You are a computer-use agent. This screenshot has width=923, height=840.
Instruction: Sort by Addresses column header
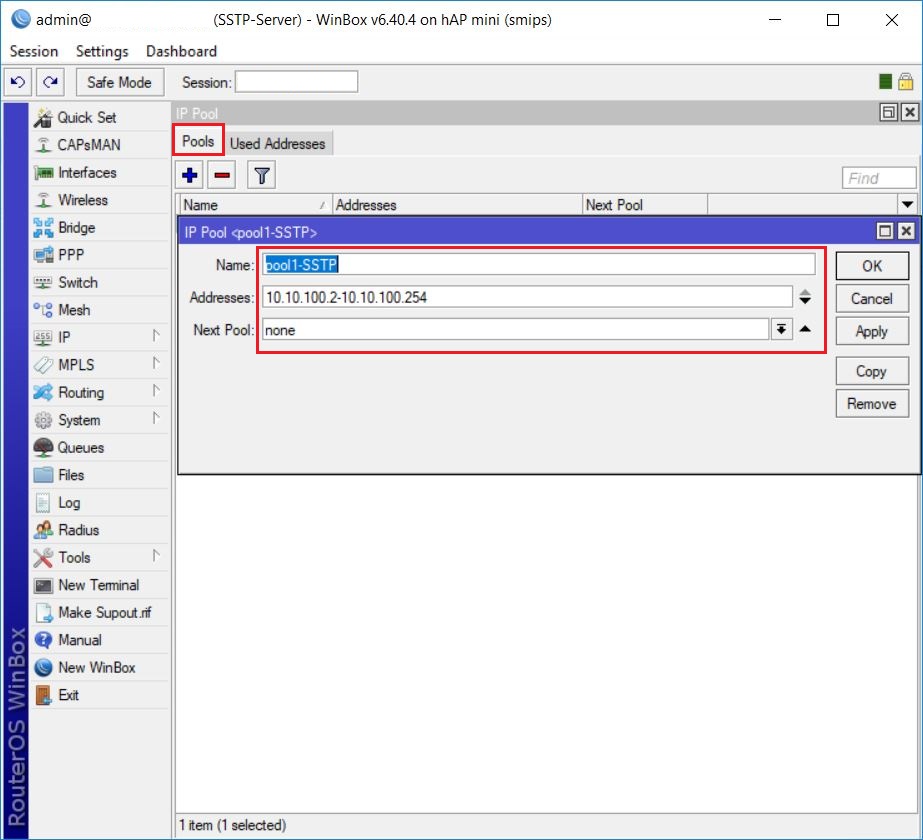(457, 205)
